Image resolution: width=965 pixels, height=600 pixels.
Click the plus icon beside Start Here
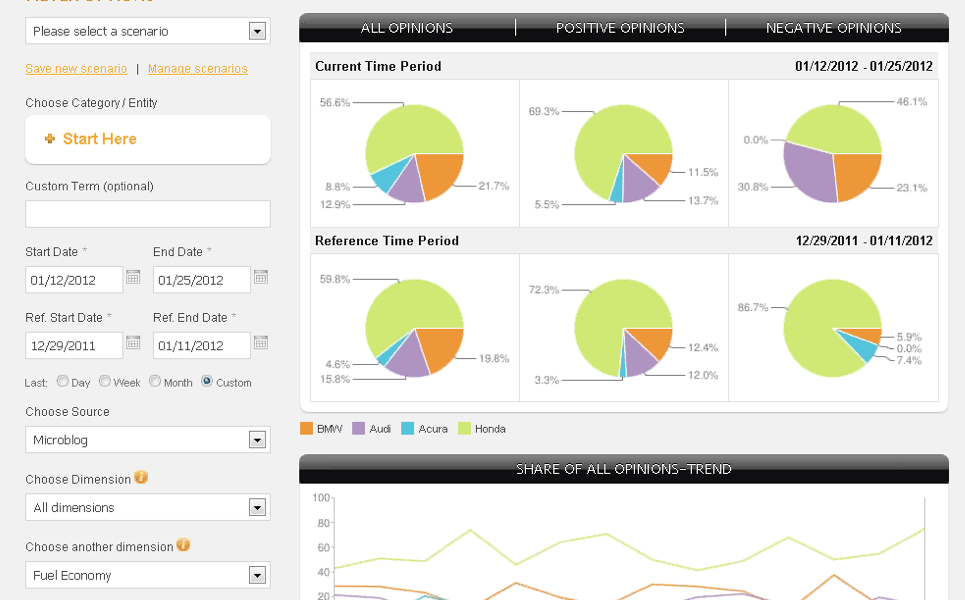click(50, 139)
